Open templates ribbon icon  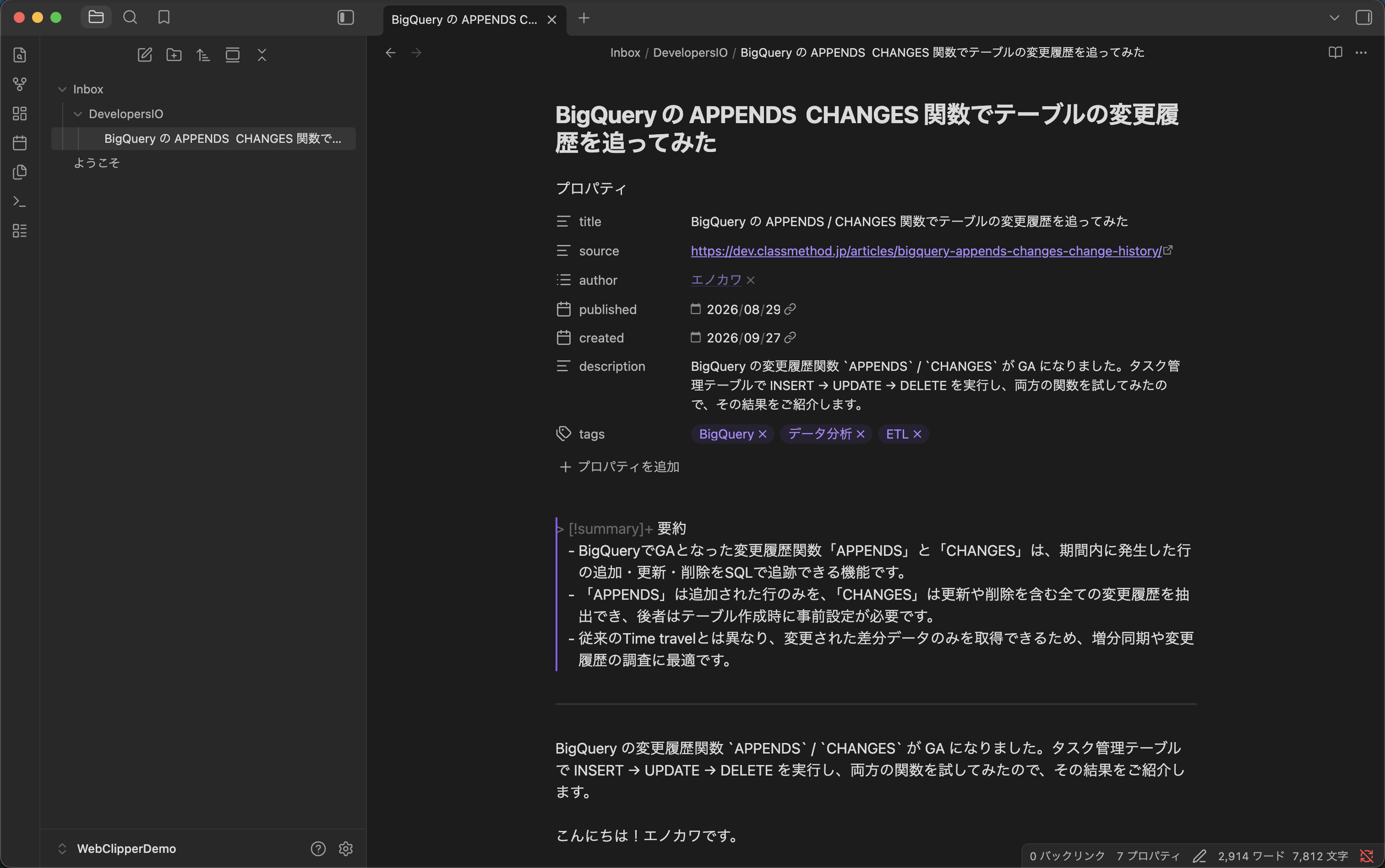click(x=20, y=172)
